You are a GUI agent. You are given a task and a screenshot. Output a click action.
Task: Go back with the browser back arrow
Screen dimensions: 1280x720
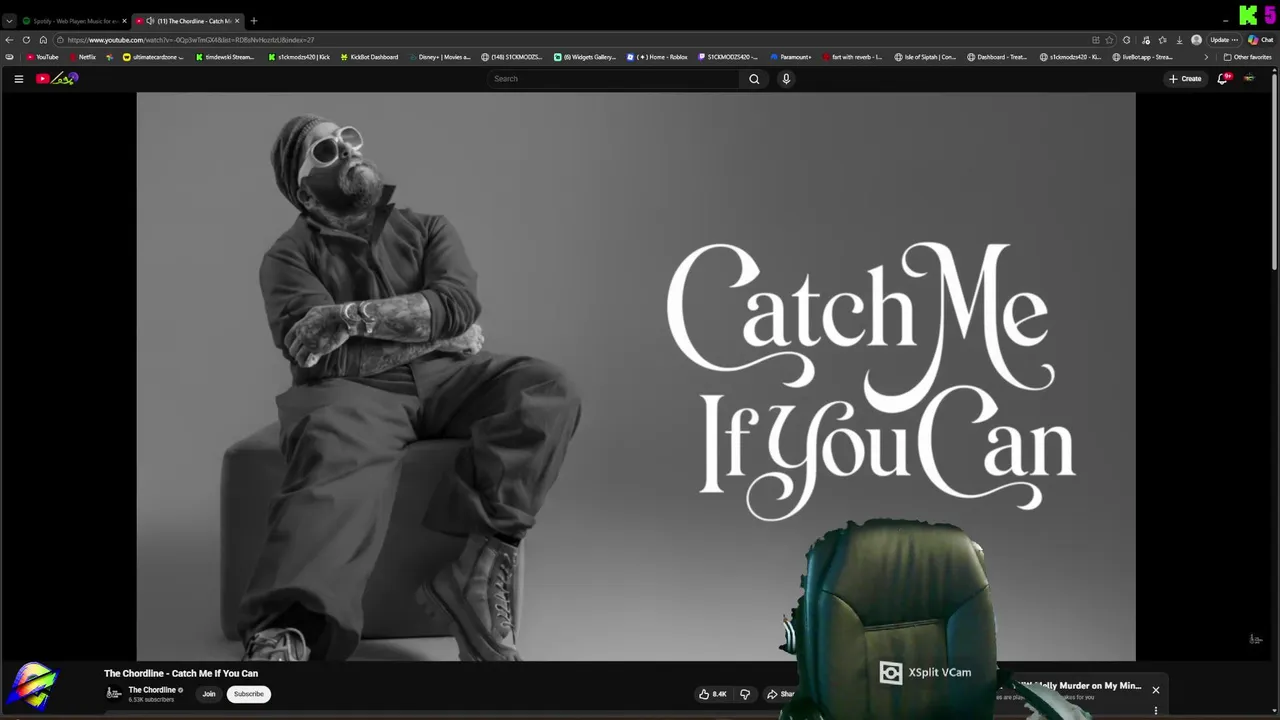point(10,40)
